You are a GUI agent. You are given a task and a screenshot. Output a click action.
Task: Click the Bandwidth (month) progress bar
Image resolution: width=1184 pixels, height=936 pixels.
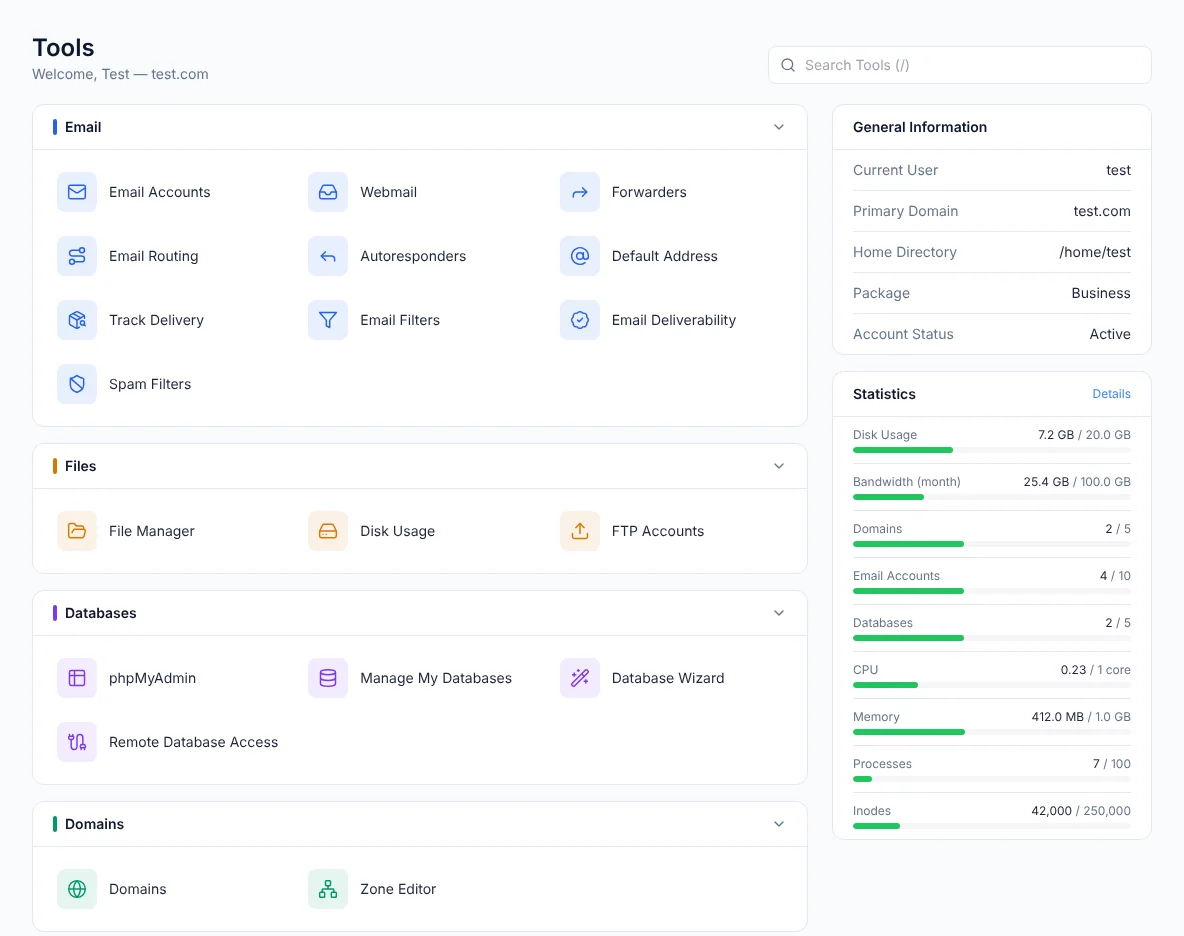(x=991, y=497)
